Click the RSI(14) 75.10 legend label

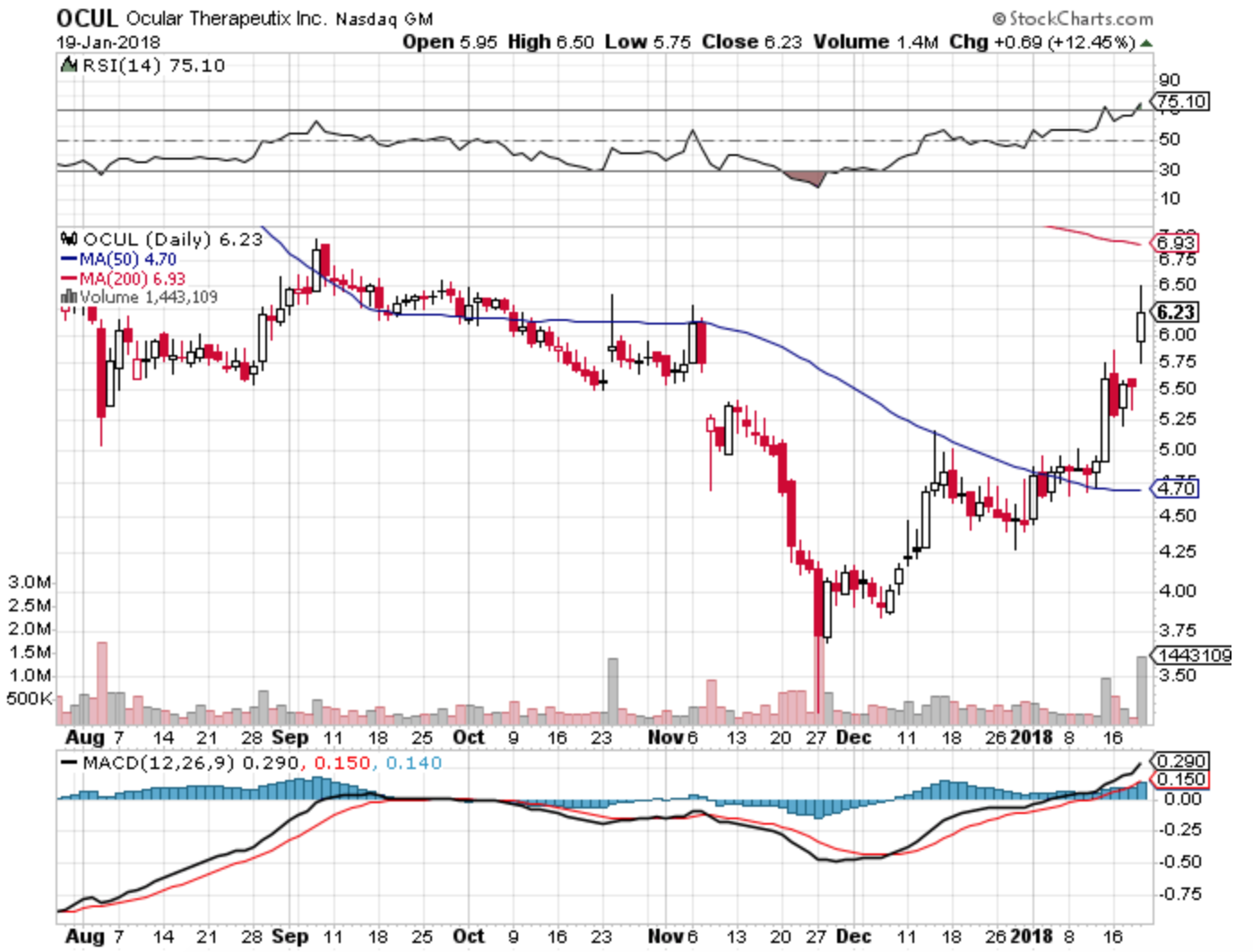[153, 65]
